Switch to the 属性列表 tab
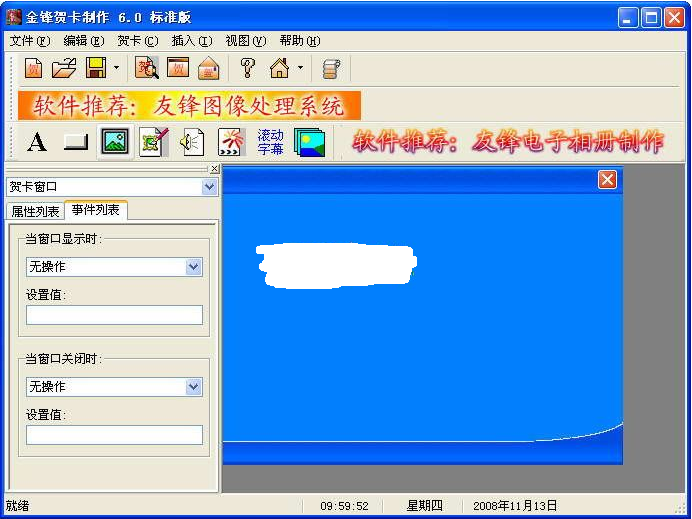Viewport: 692px width, 519px height. [x=35, y=211]
